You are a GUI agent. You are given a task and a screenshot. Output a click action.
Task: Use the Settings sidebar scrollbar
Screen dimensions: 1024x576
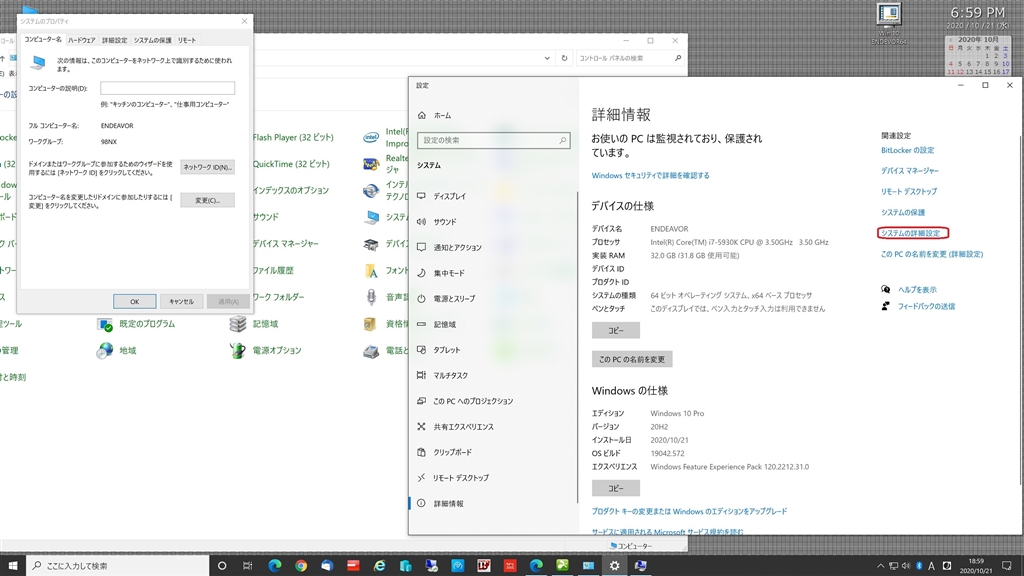pyautogui.click(x=577, y=346)
